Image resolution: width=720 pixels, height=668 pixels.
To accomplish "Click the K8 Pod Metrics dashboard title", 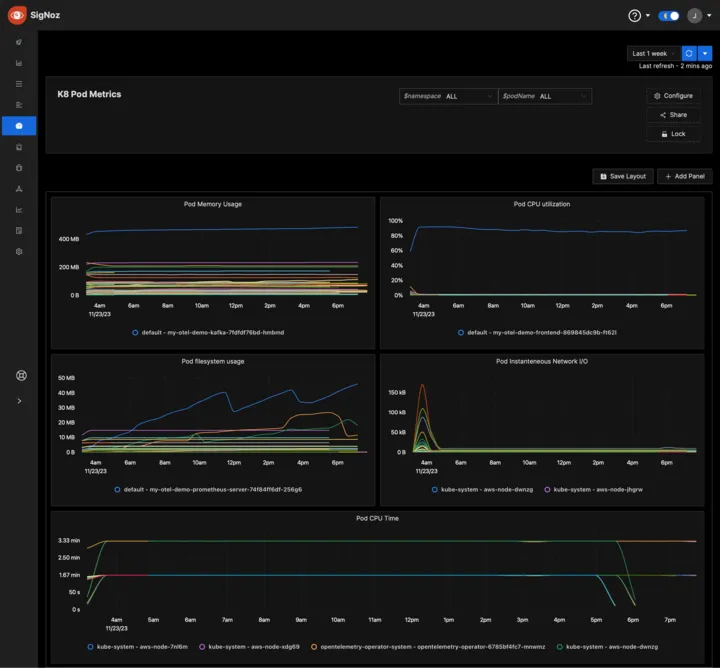I will coord(89,94).
